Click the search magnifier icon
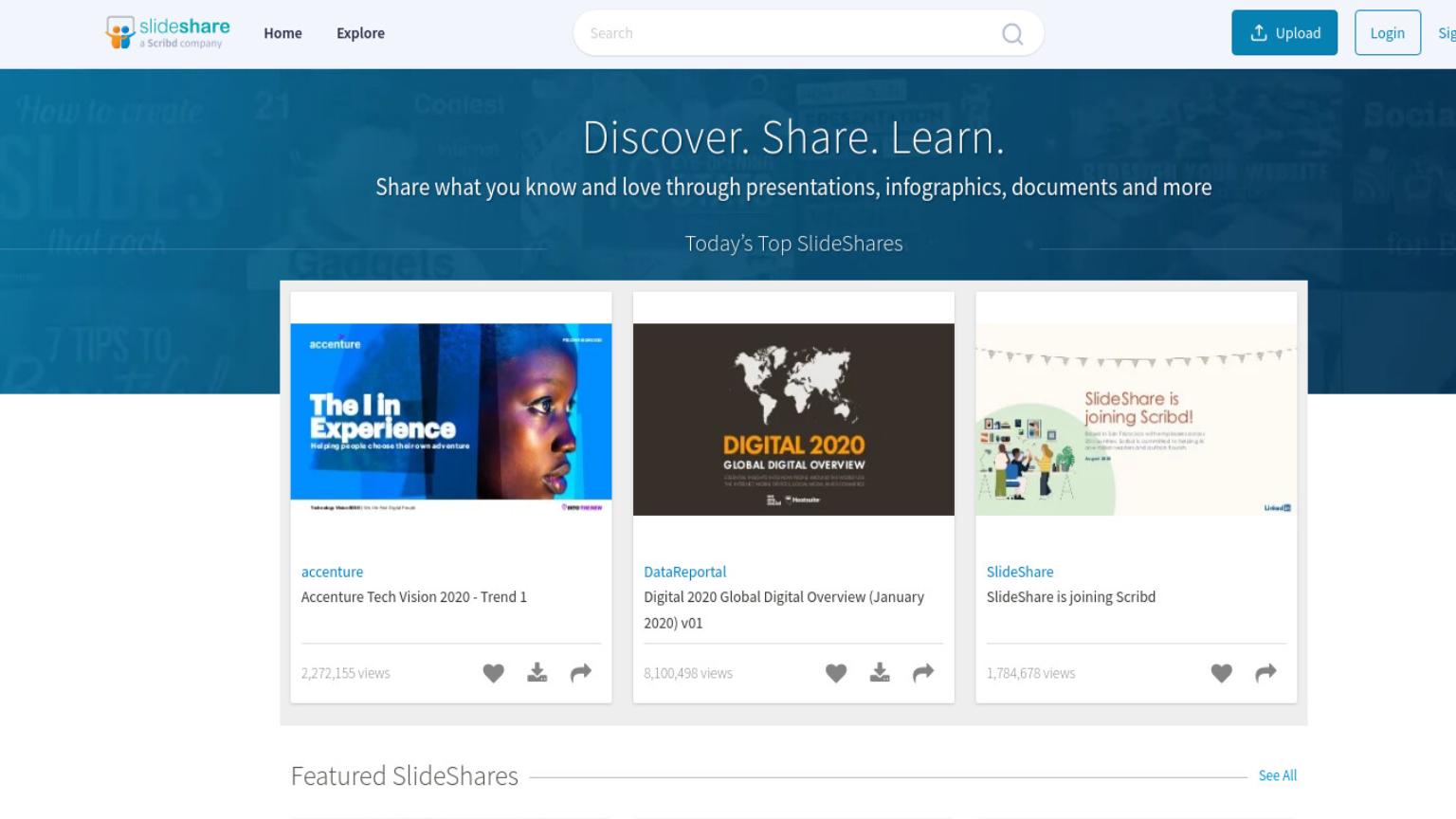The width and height of the screenshot is (1456, 819). [x=1012, y=33]
